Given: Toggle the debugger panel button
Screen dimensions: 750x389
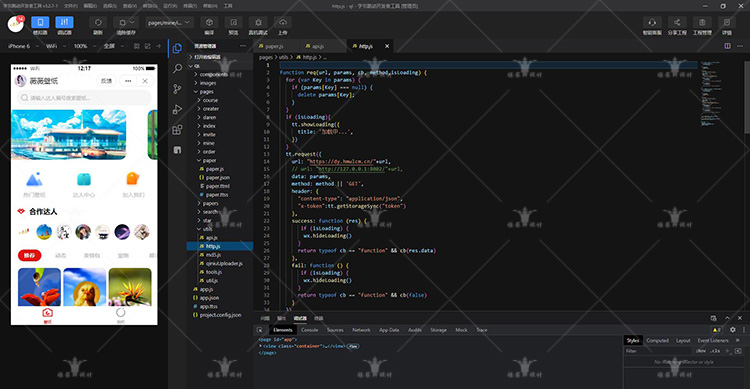Looking at the screenshot, I should point(64,22).
